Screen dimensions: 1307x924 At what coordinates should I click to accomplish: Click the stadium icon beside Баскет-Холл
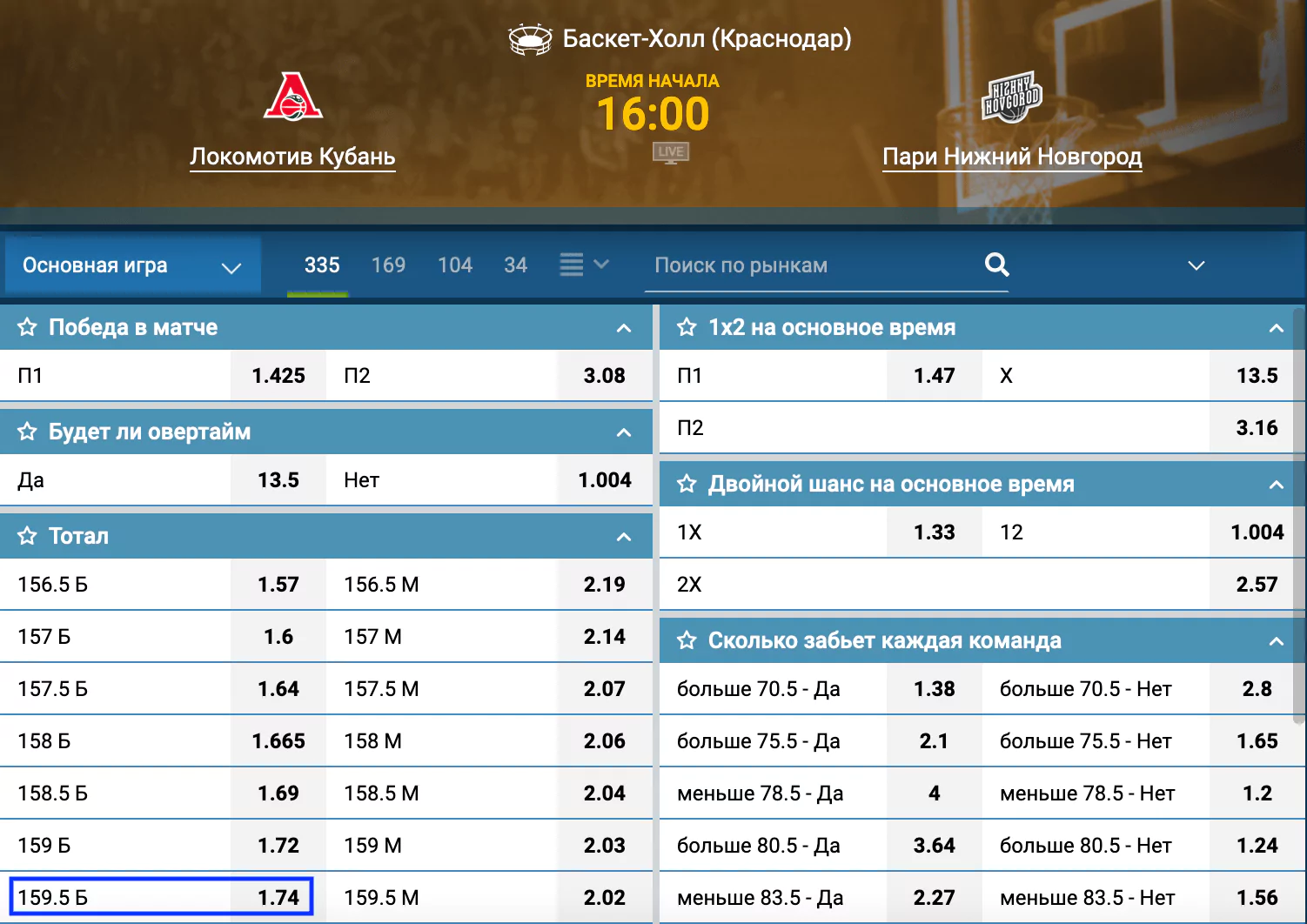[x=530, y=39]
